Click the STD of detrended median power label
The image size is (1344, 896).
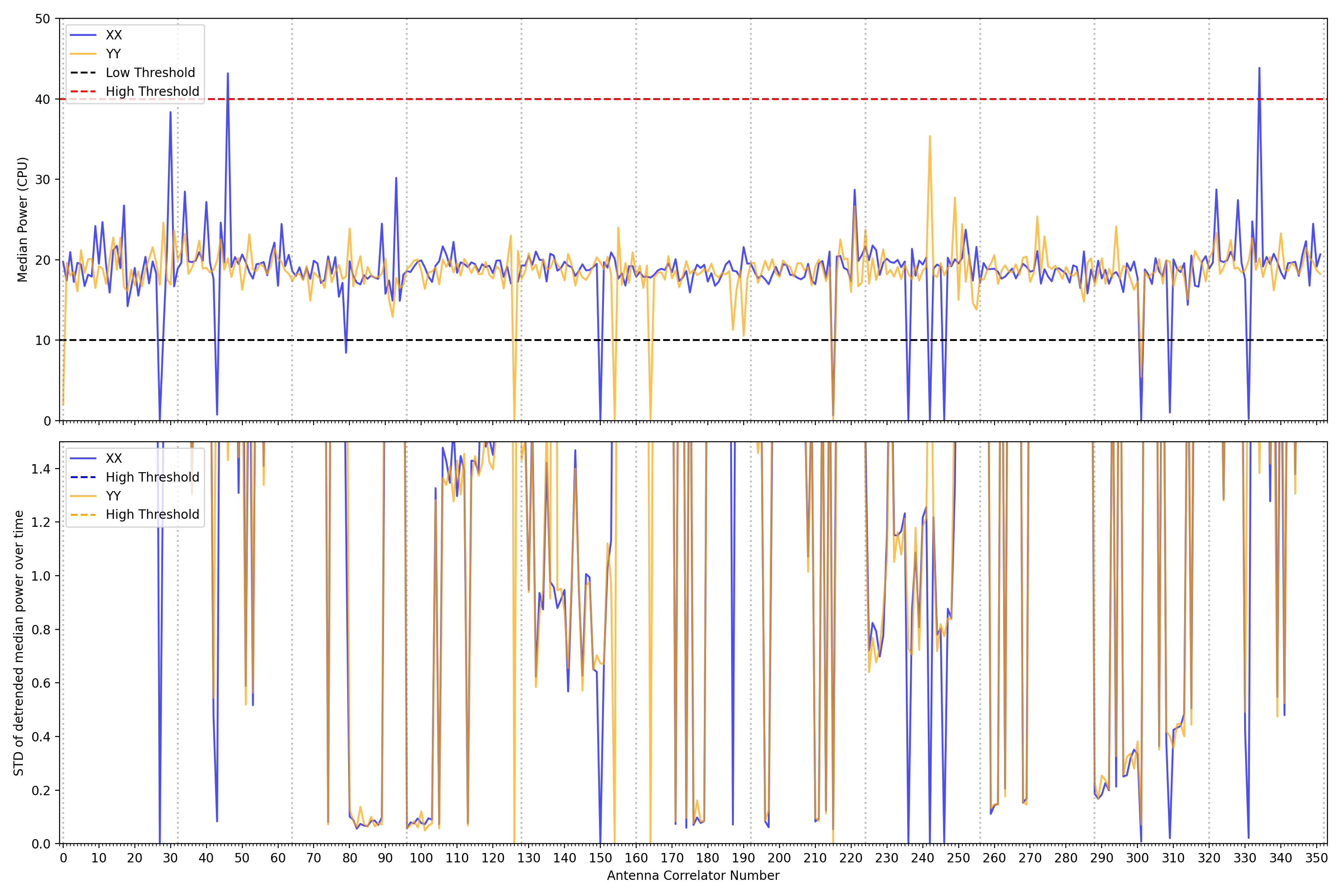click(18, 643)
